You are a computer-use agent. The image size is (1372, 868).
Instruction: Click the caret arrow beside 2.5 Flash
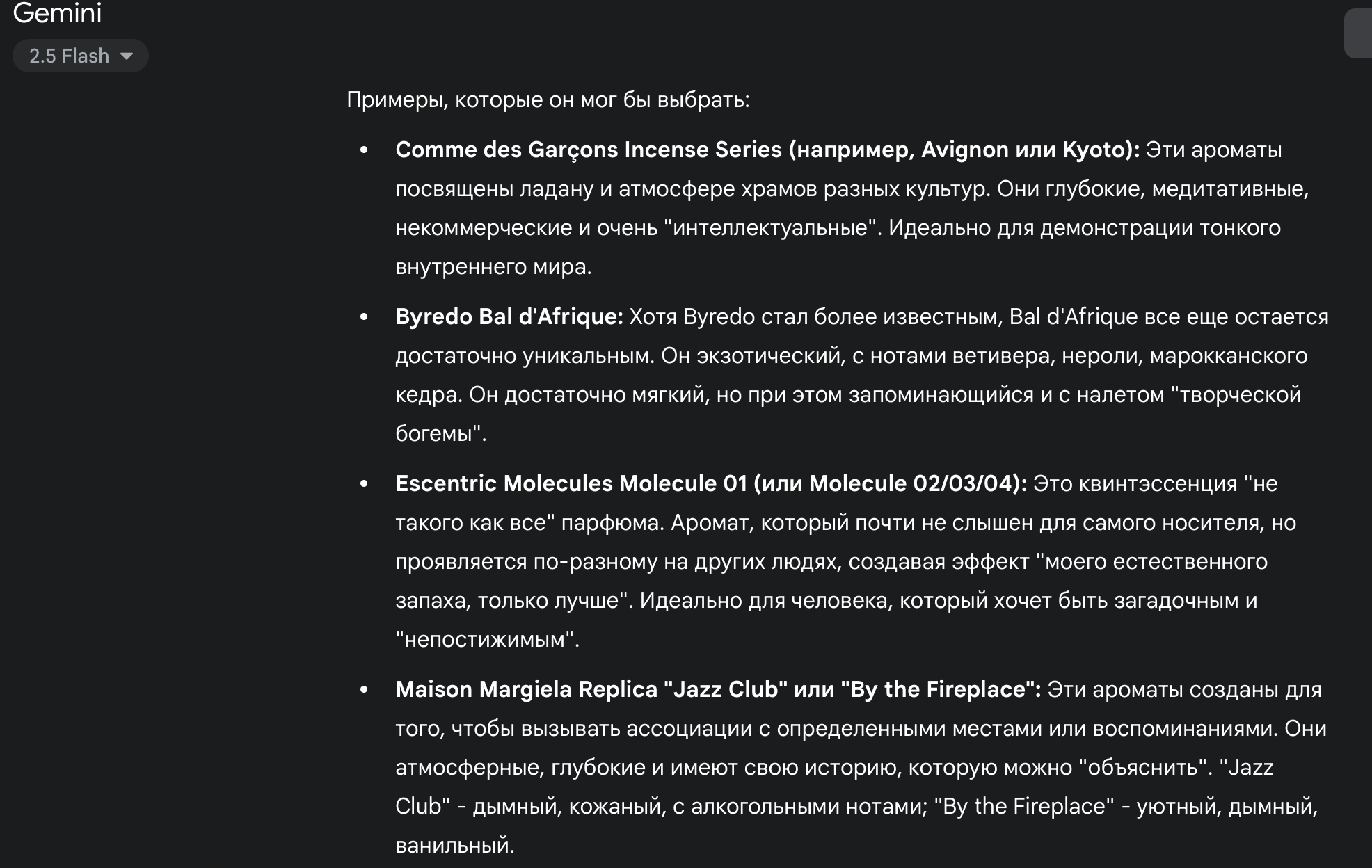(127, 56)
